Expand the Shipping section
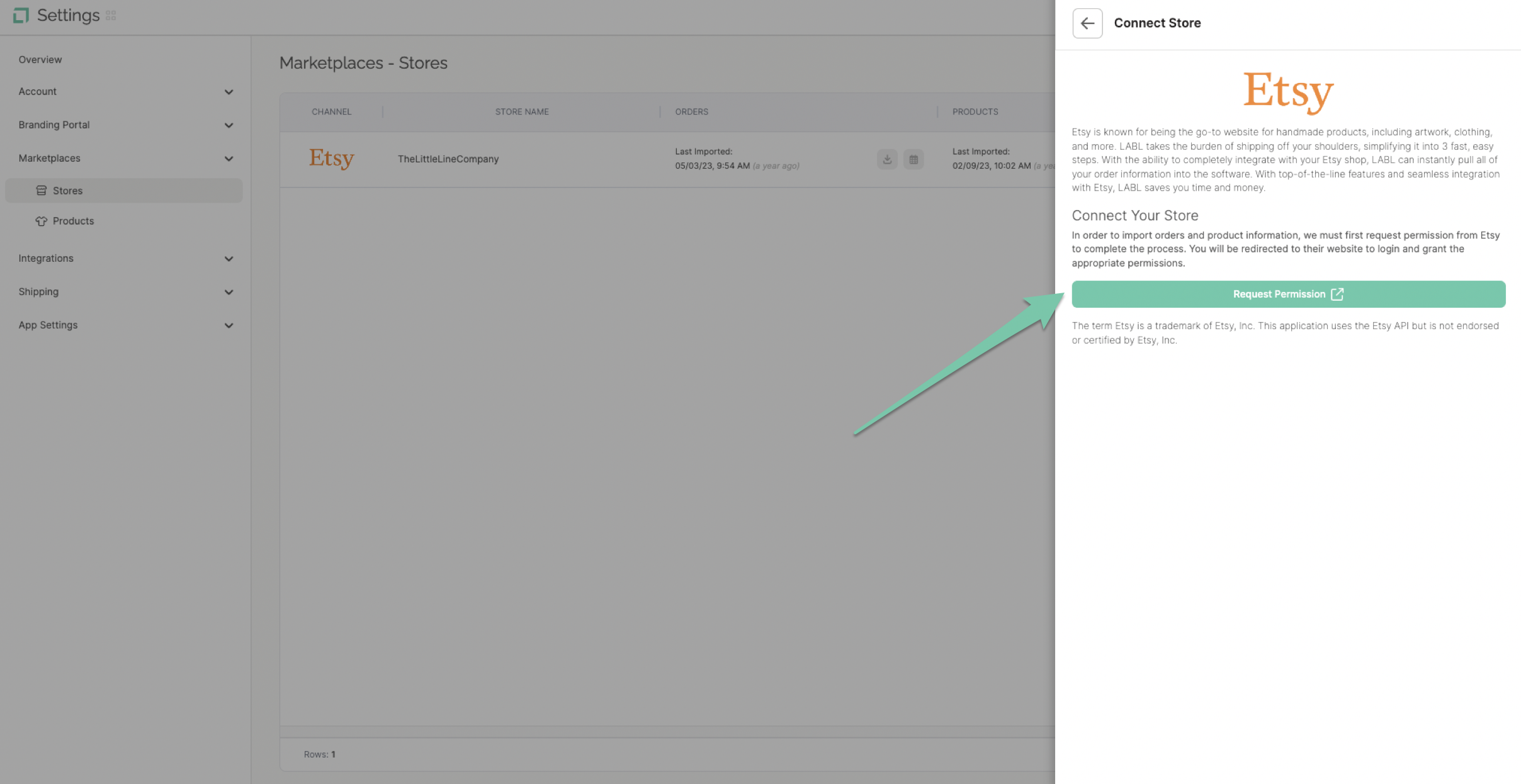Viewport: 1521px width, 784px height. (x=125, y=292)
